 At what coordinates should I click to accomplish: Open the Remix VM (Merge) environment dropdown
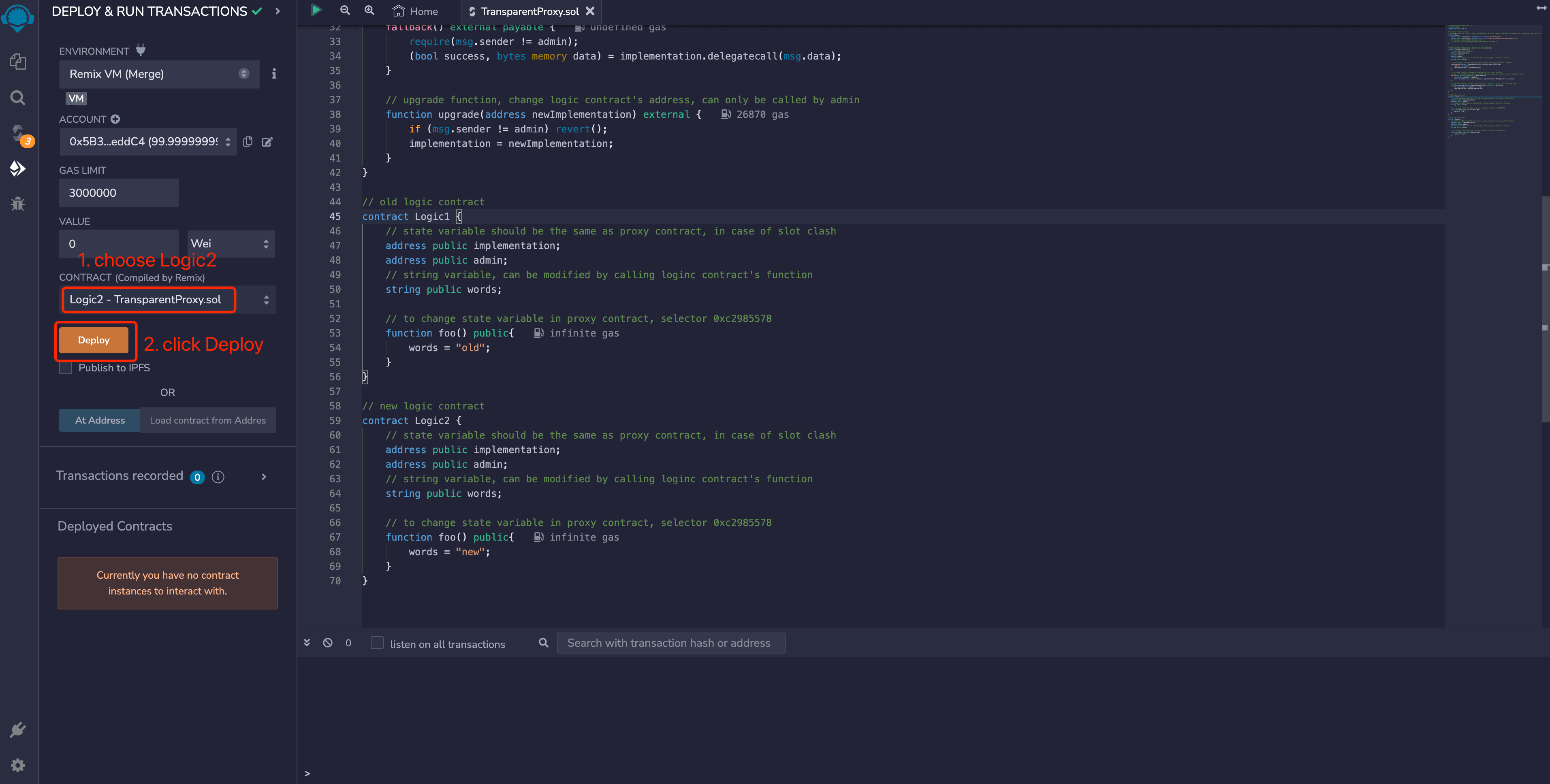(160, 74)
